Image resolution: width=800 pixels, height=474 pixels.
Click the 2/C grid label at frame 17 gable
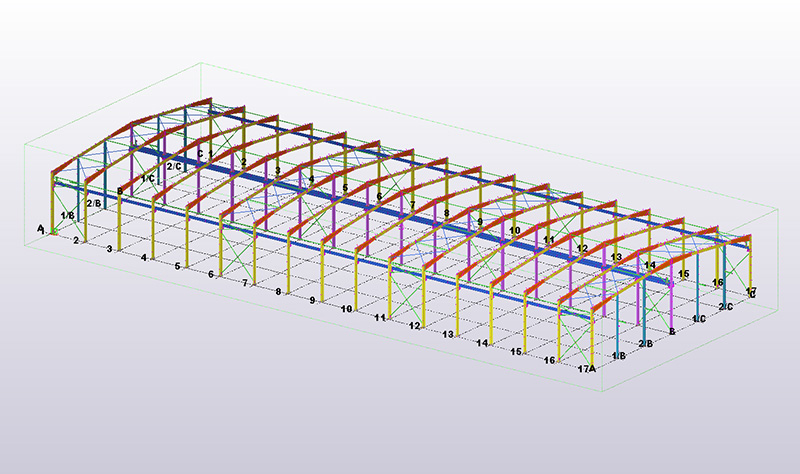(x=726, y=307)
